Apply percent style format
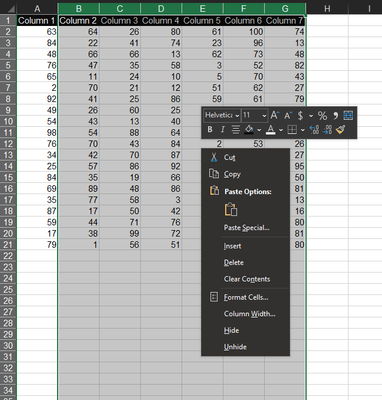 click(x=322, y=115)
